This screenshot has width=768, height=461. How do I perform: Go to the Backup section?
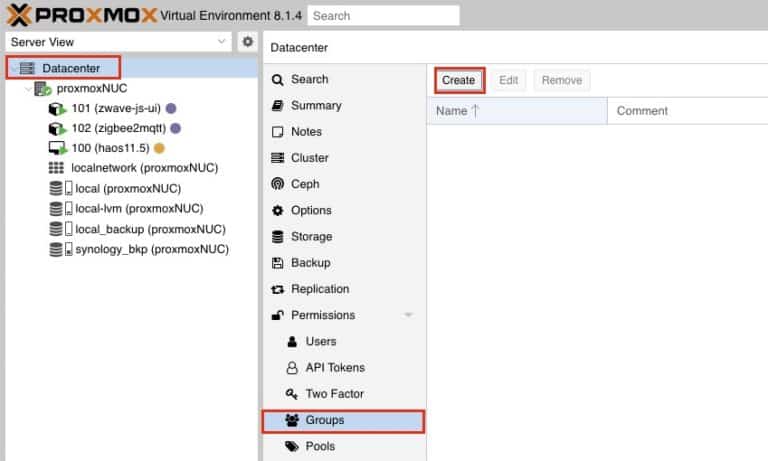click(x=310, y=263)
